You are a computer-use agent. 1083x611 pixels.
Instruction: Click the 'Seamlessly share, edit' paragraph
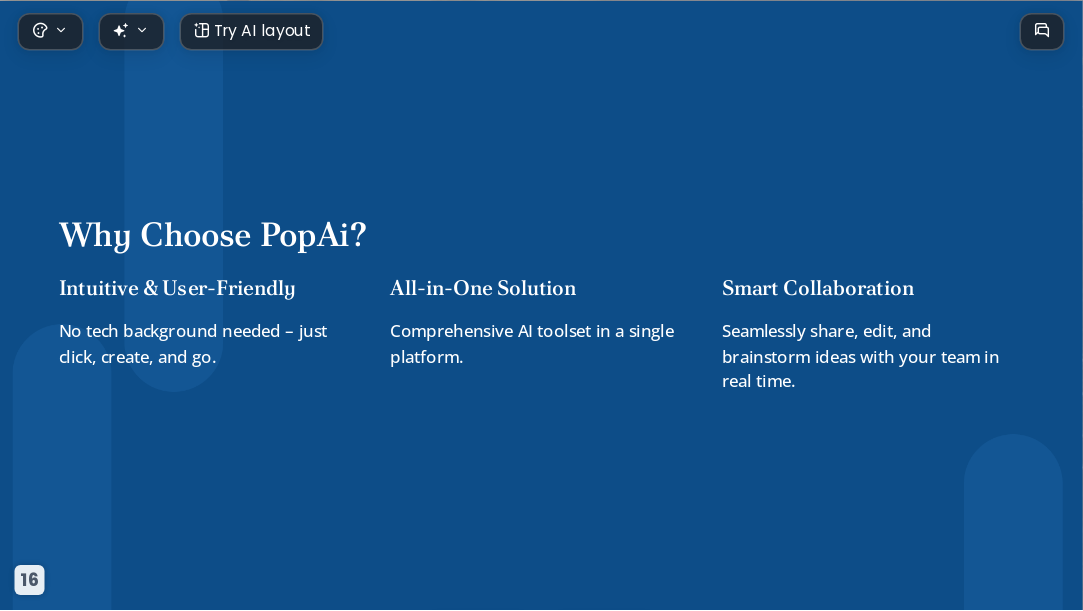(861, 356)
